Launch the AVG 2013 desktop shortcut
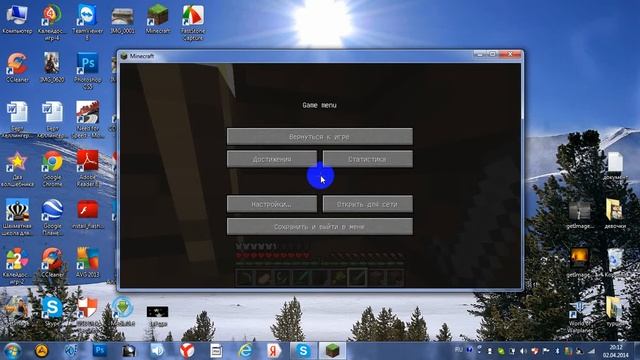Screen dimensions: 640x360 (87, 262)
